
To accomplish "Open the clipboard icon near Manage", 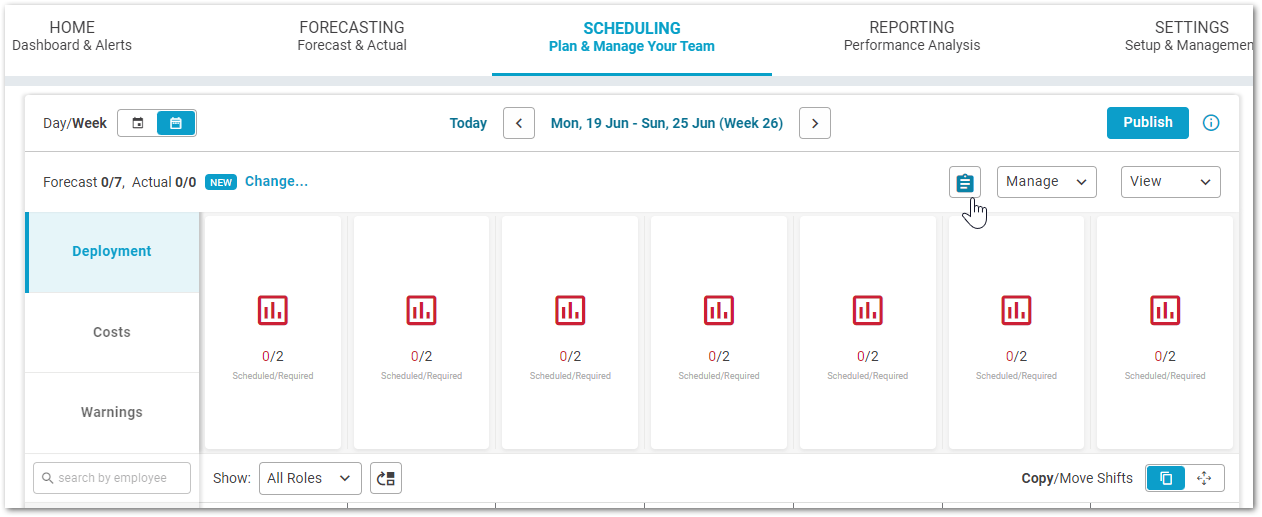I will click(965, 182).
